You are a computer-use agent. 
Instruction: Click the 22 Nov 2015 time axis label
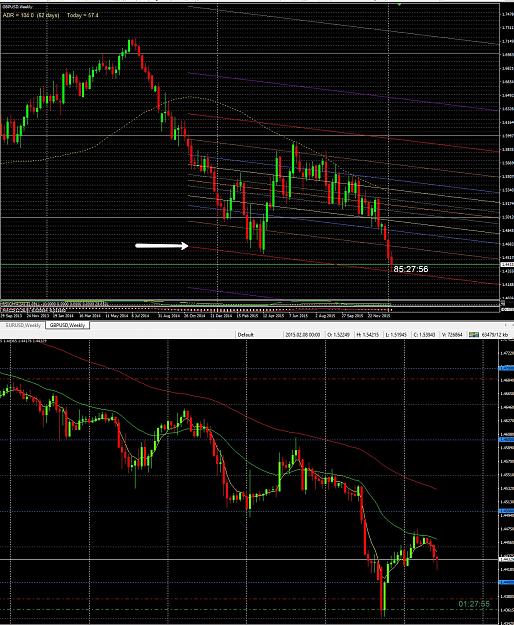[x=379, y=316]
